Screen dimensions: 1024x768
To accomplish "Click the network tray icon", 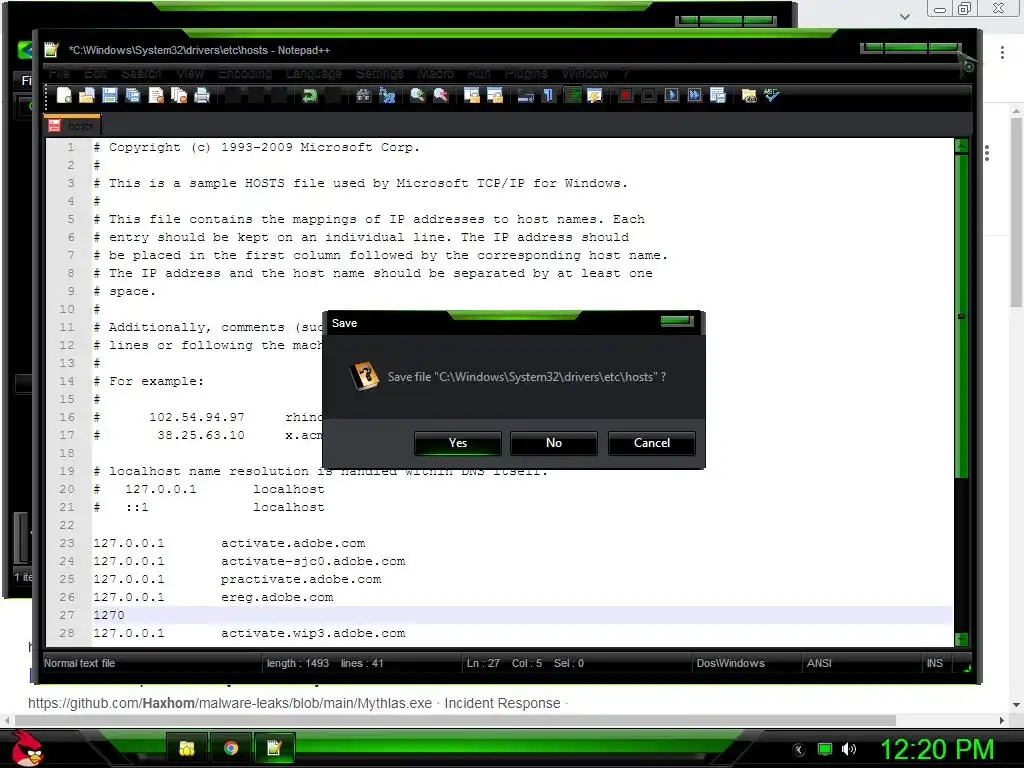I will (825, 749).
